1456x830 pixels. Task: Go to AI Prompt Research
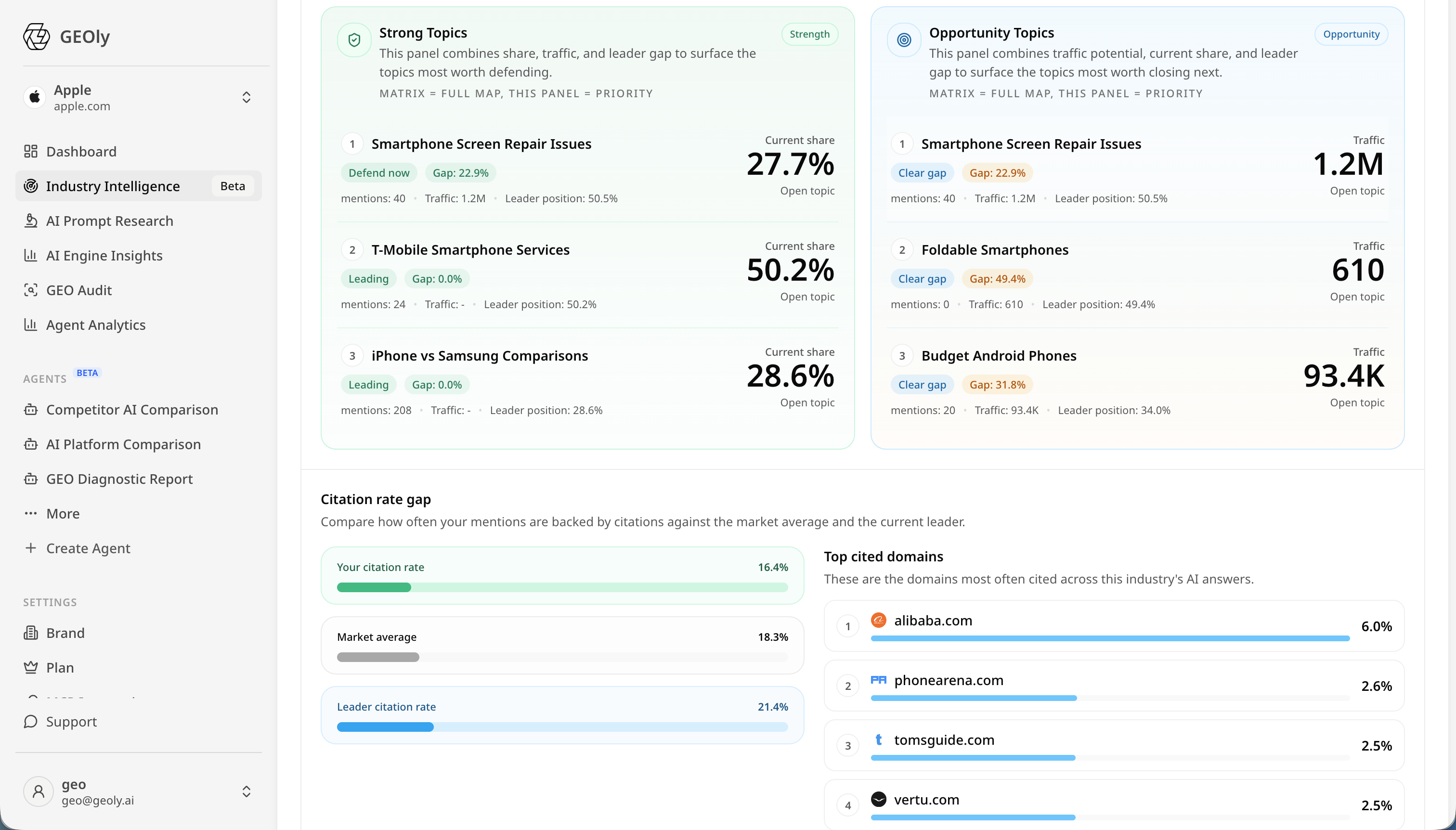(139, 220)
